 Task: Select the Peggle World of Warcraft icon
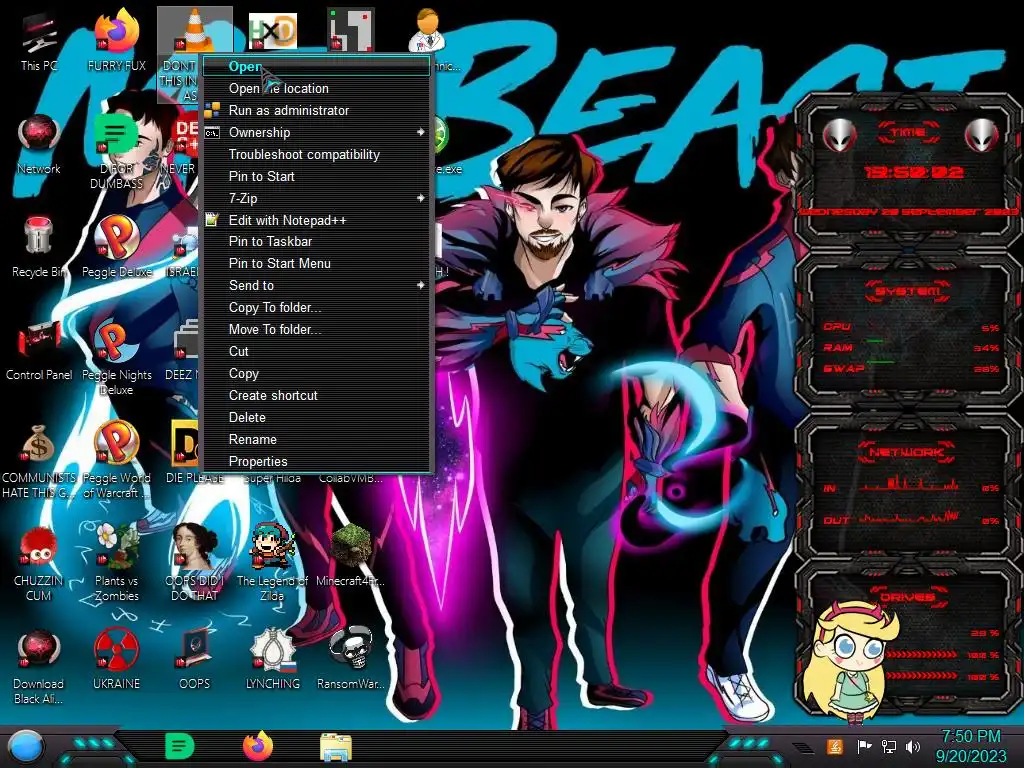[116, 460]
